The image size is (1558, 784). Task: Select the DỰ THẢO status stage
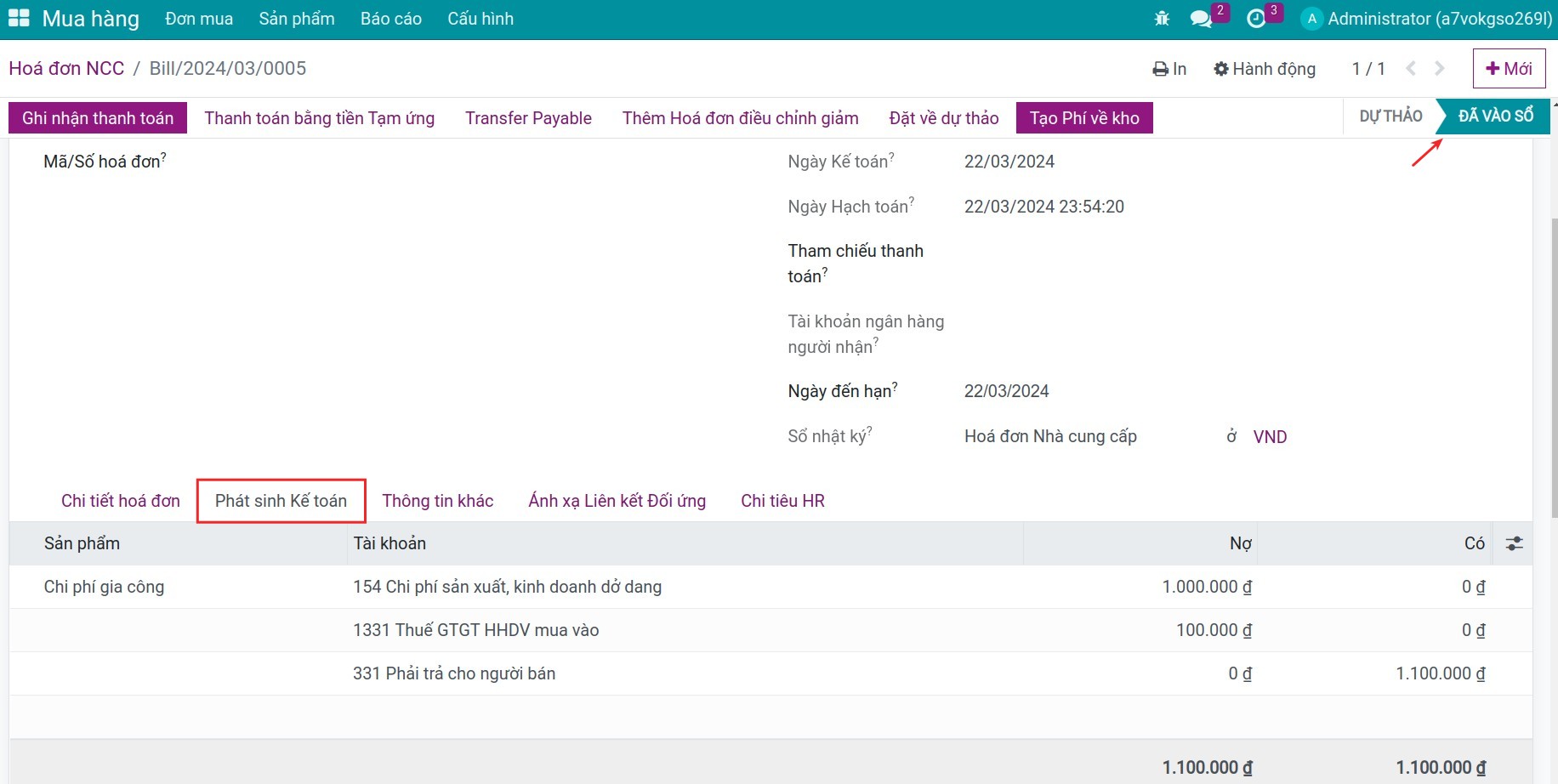click(1390, 116)
